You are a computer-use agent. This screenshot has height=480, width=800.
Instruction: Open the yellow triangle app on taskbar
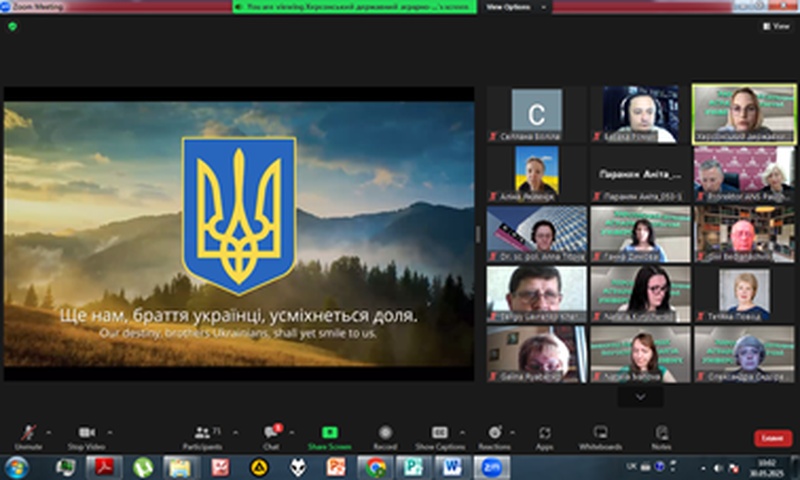point(259,467)
